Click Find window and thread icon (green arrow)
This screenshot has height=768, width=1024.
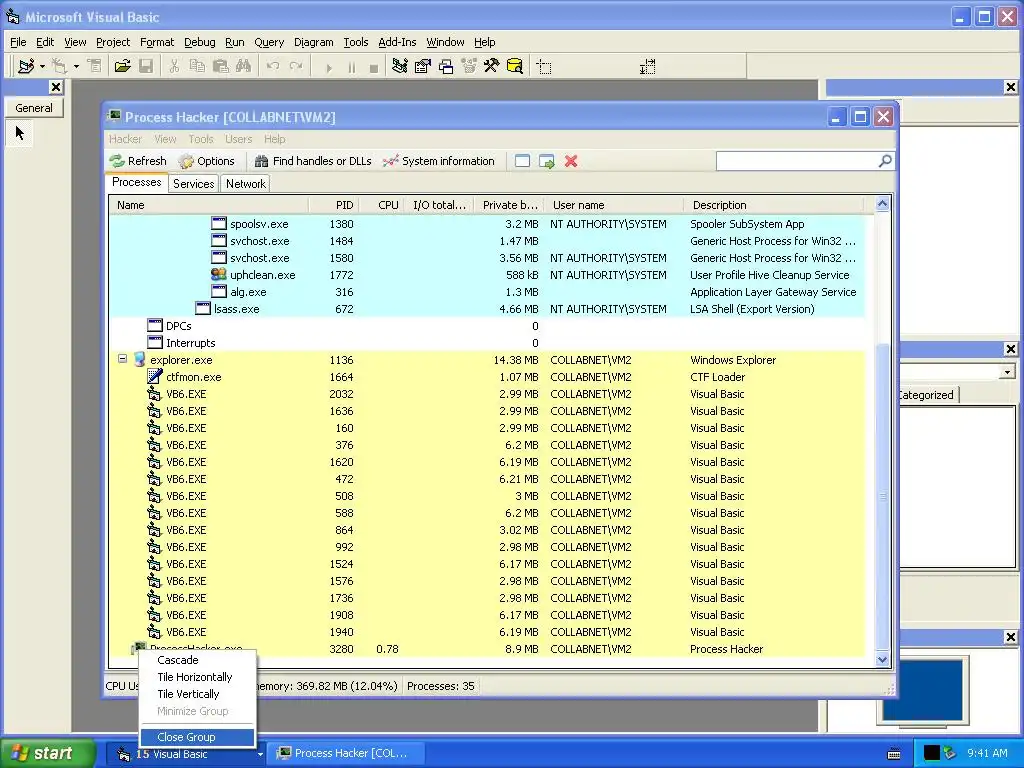tap(547, 161)
